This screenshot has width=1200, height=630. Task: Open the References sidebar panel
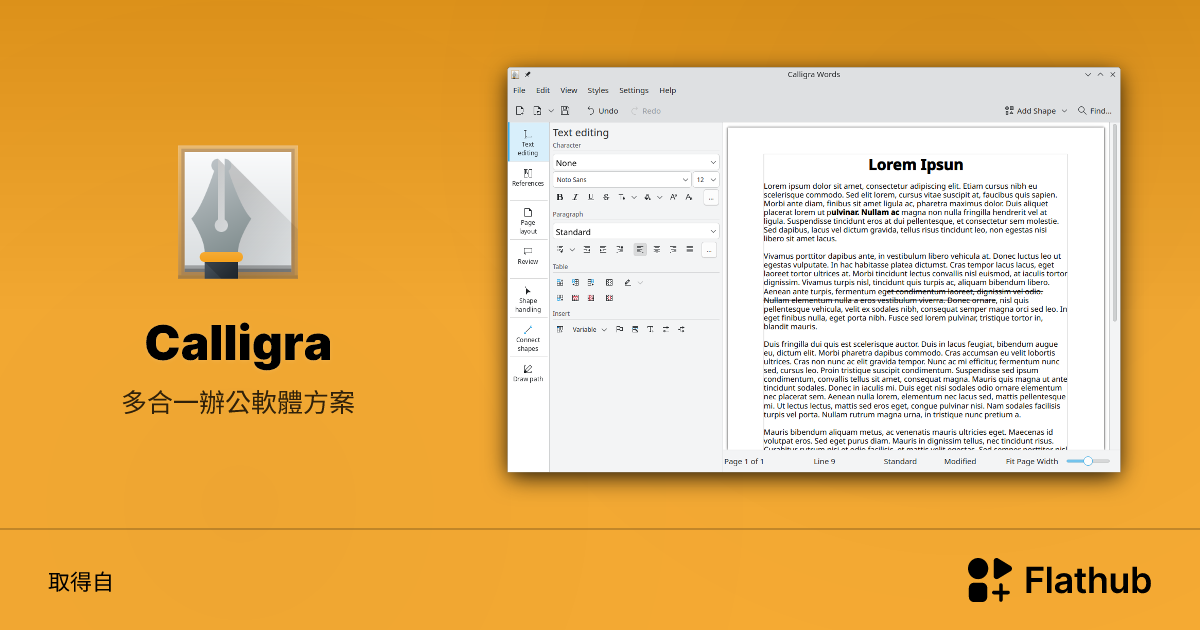pos(527,175)
